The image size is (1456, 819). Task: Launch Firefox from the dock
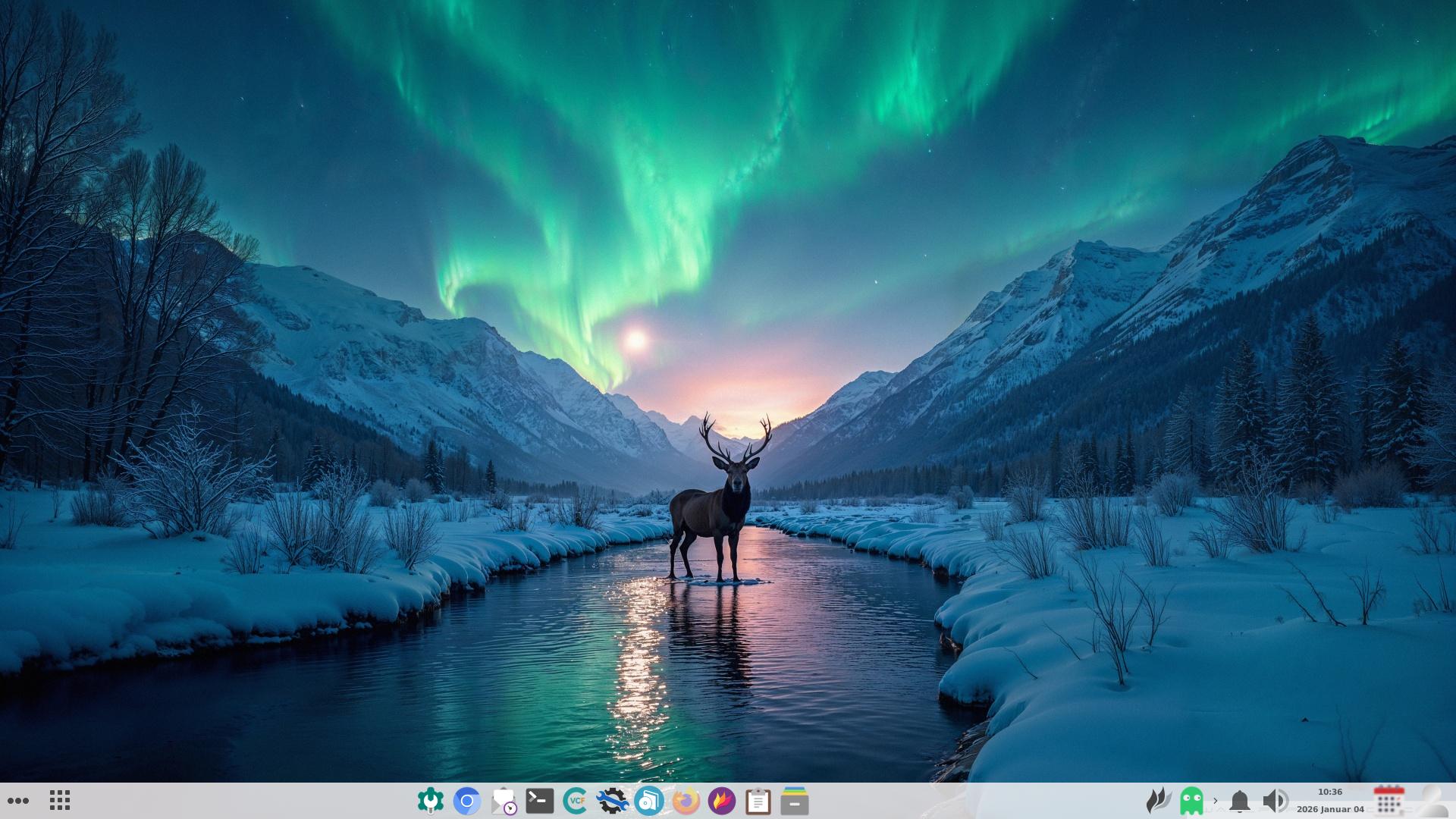click(x=686, y=801)
